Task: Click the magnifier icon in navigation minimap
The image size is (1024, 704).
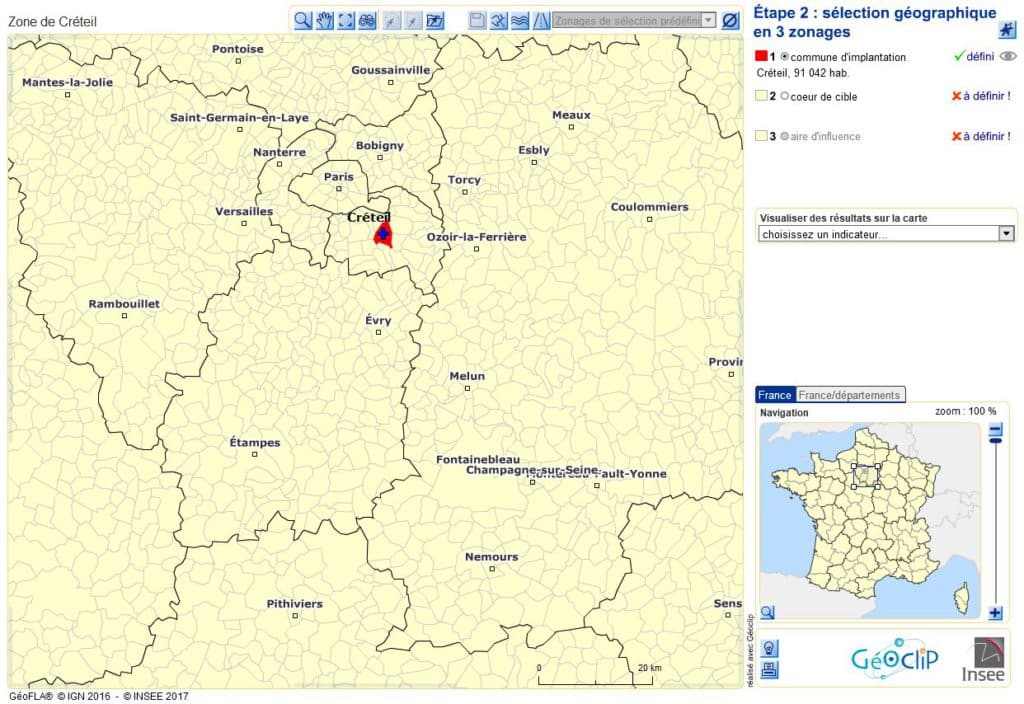Action: [x=768, y=612]
